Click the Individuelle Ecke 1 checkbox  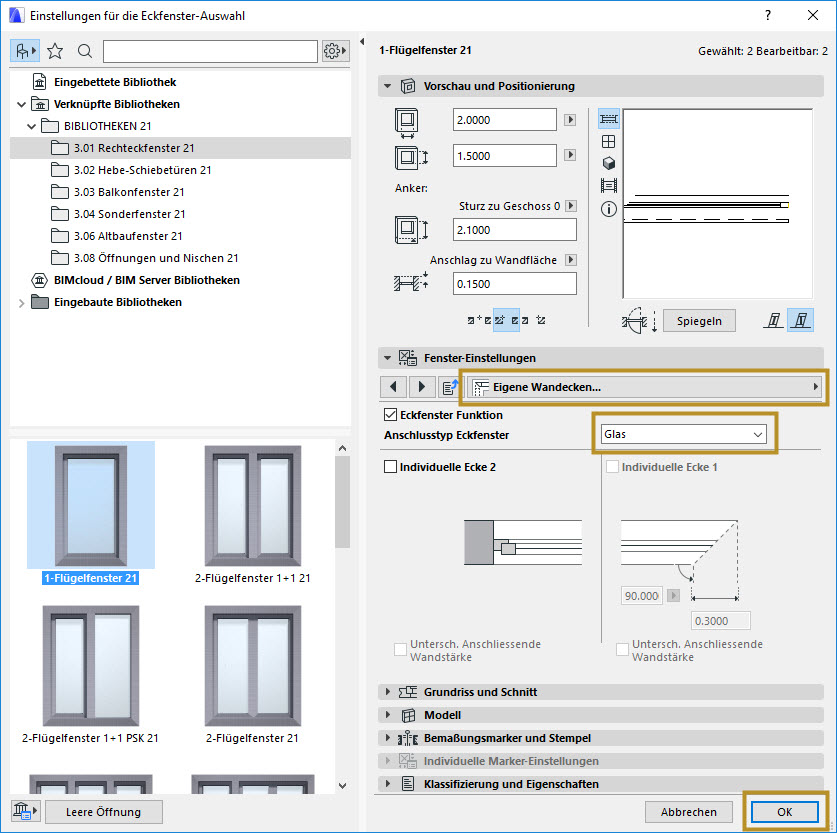coord(612,467)
